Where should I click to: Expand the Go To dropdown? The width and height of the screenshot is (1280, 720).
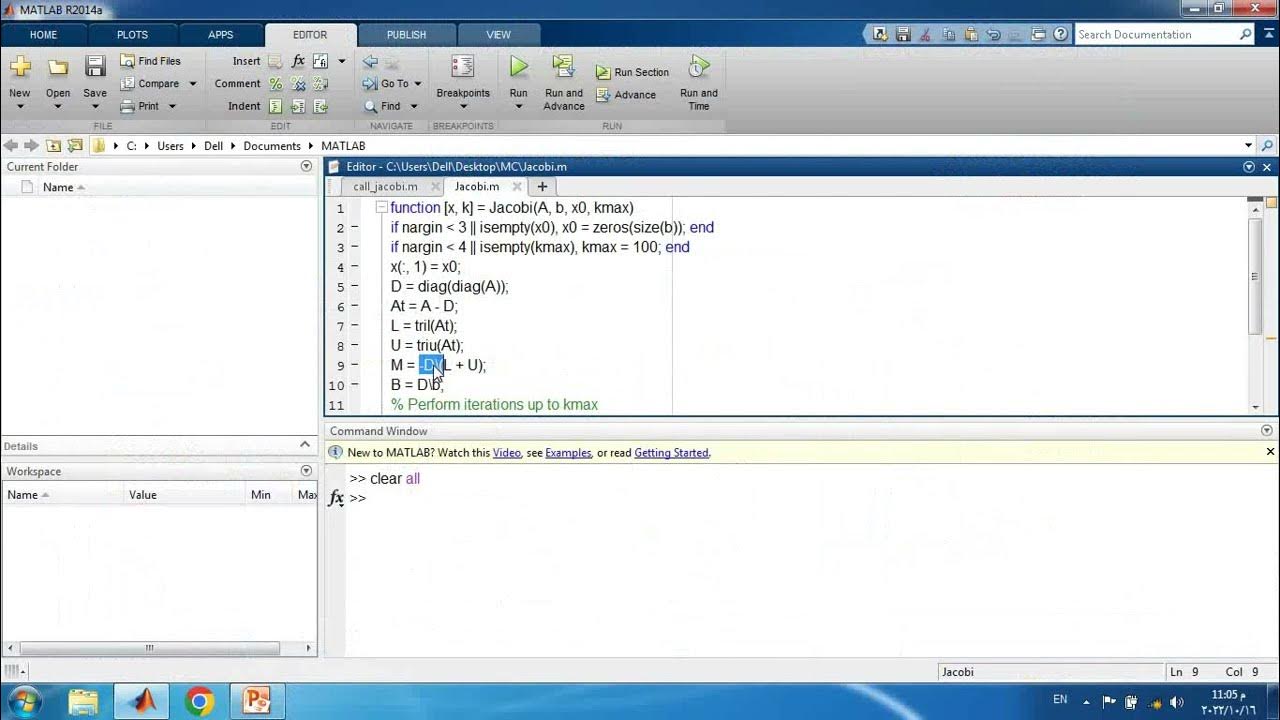point(418,84)
